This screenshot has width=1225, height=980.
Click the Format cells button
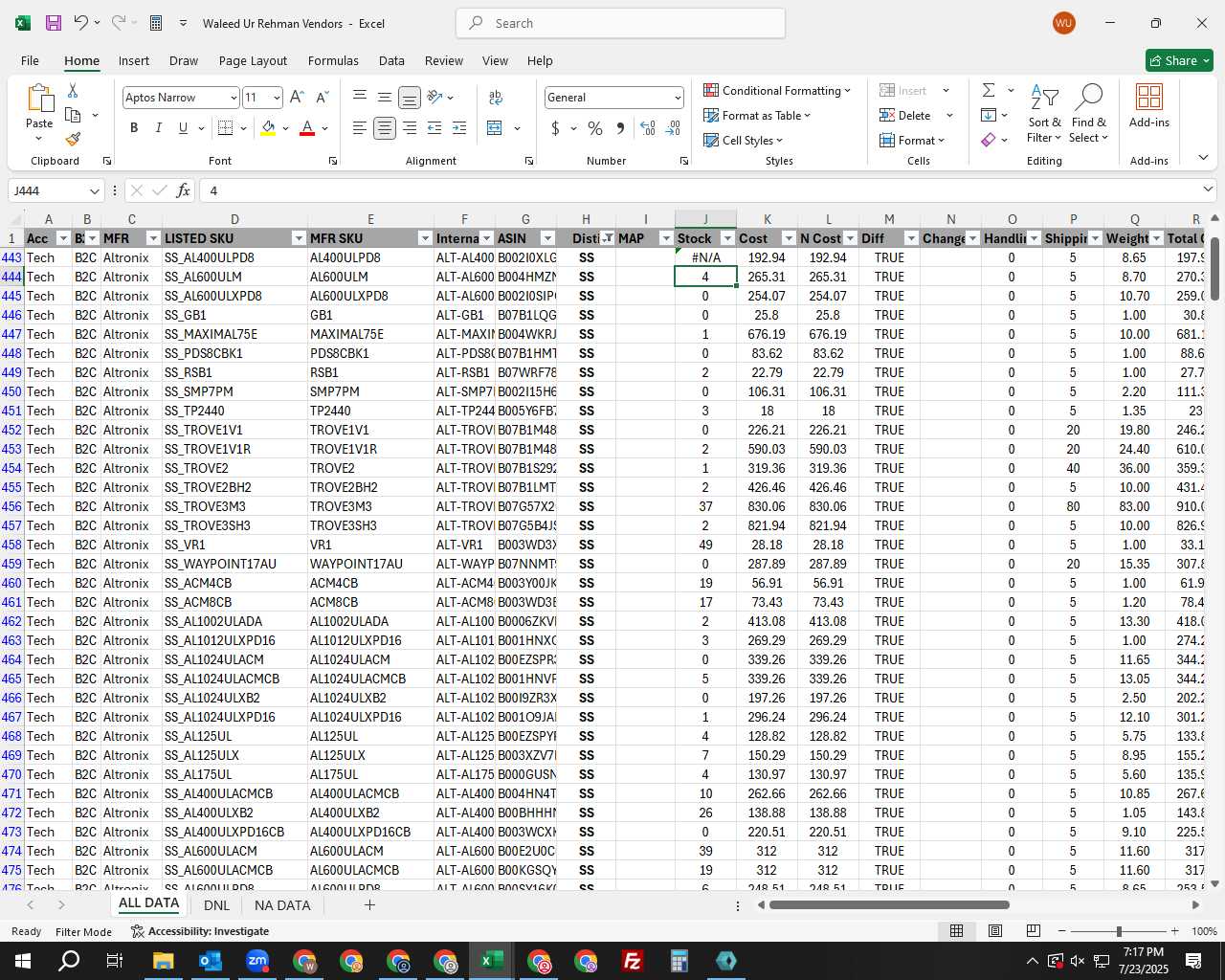(x=913, y=140)
